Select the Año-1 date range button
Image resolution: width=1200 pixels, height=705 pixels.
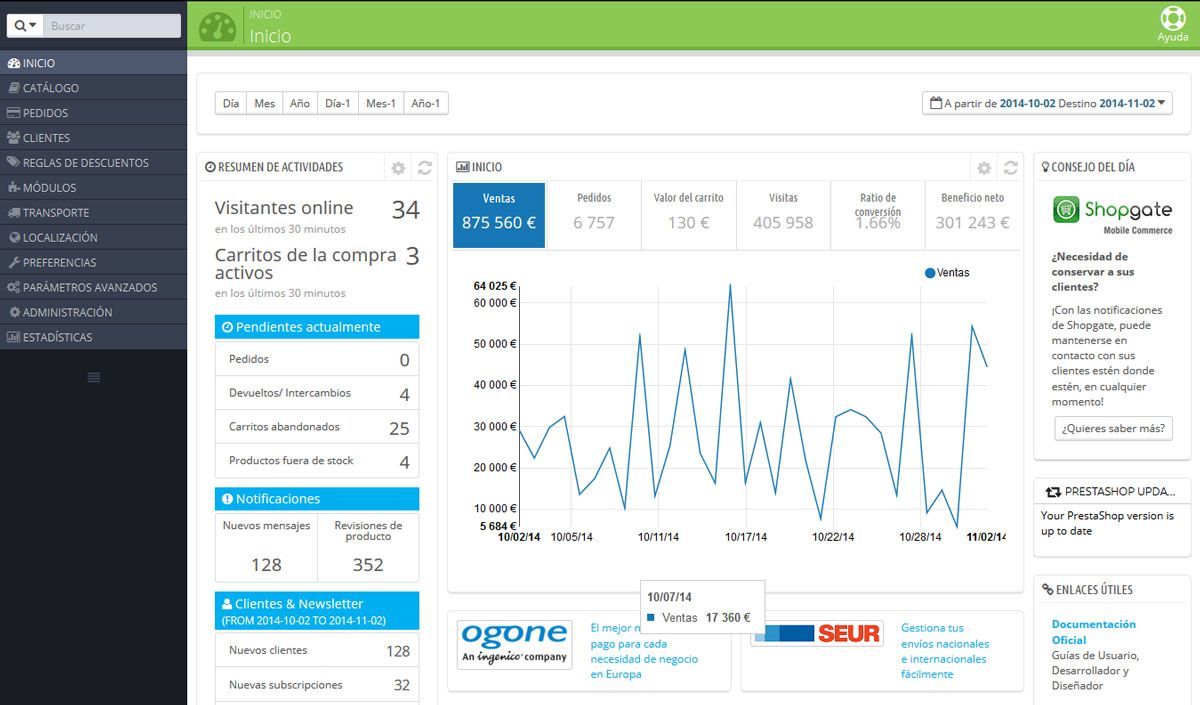point(426,103)
